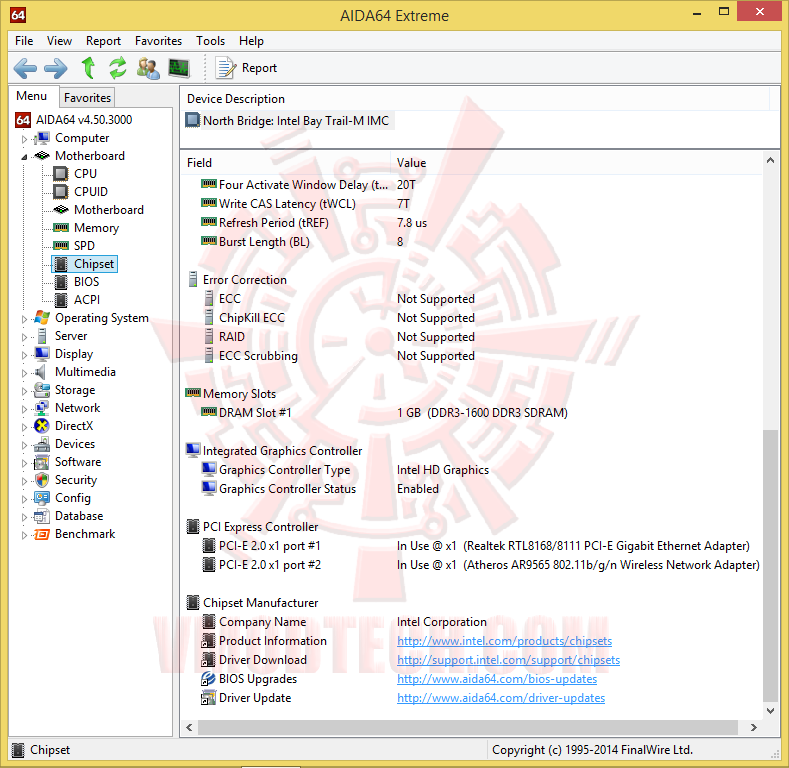Click the Display monitor icon
Viewport: 789px width, 768px height.
pyautogui.click(x=42, y=354)
